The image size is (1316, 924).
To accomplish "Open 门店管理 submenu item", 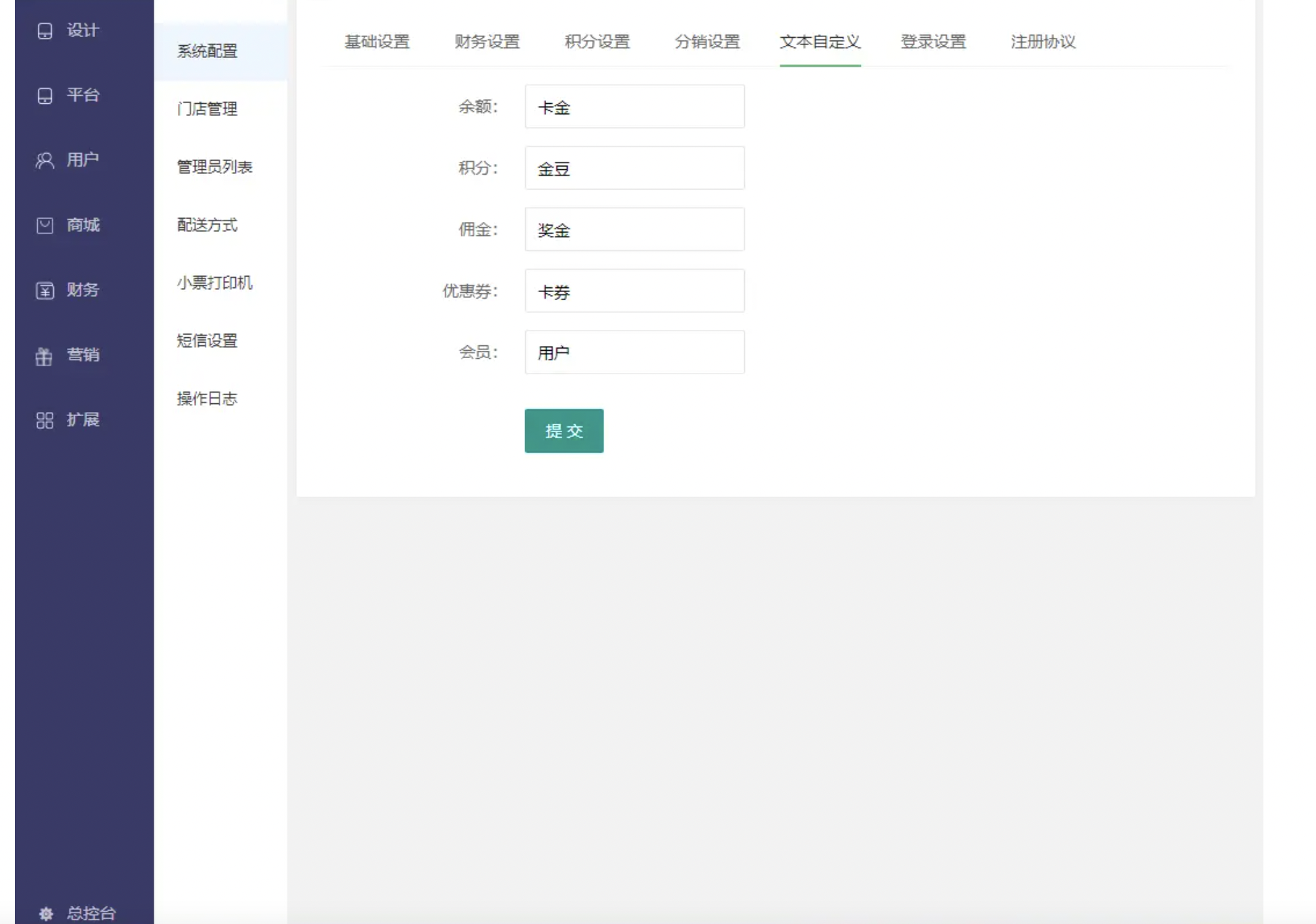I will tap(207, 109).
